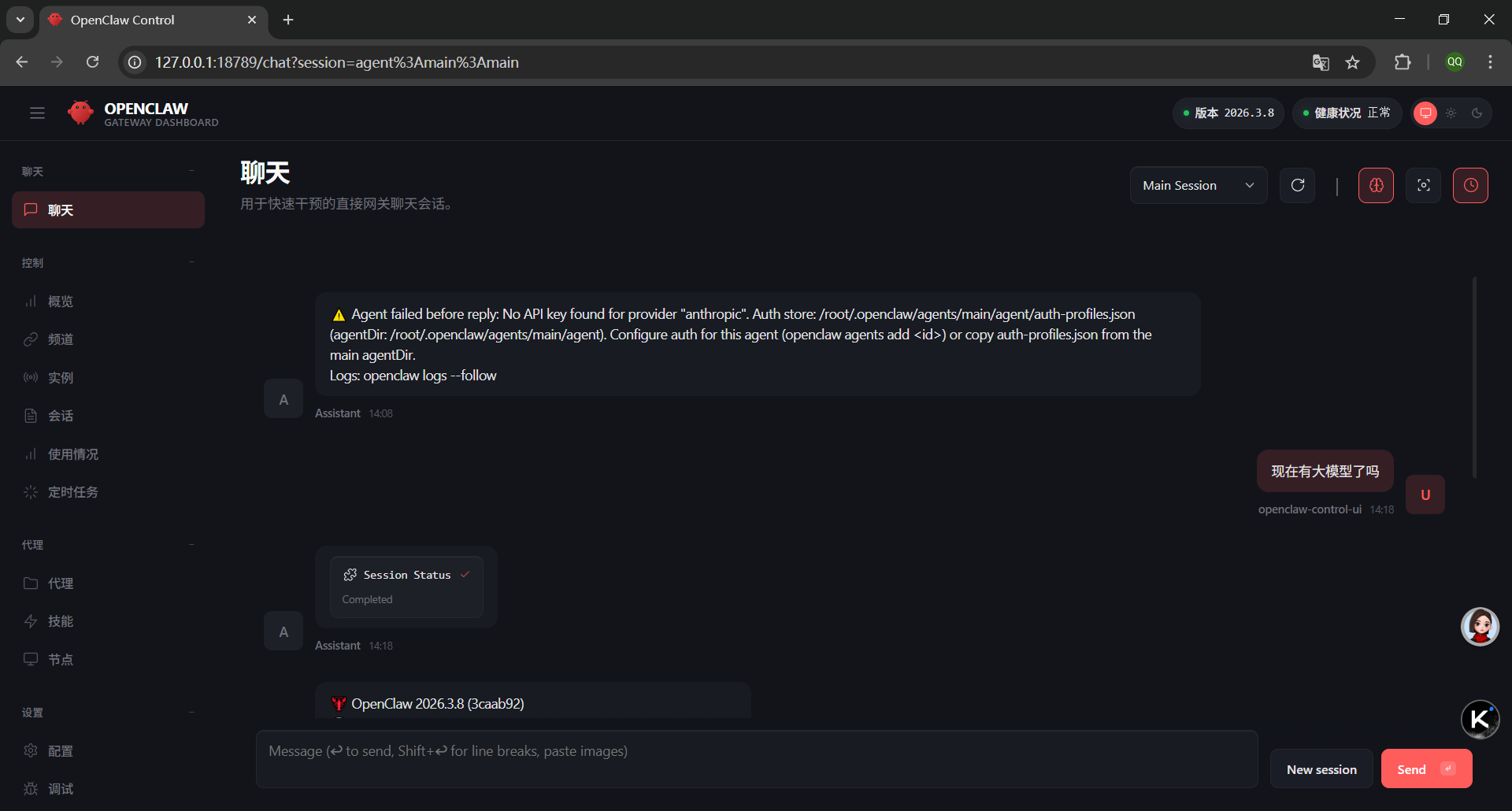
Task: Collapse the 设置 sidebar section
Action: click(x=108, y=713)
